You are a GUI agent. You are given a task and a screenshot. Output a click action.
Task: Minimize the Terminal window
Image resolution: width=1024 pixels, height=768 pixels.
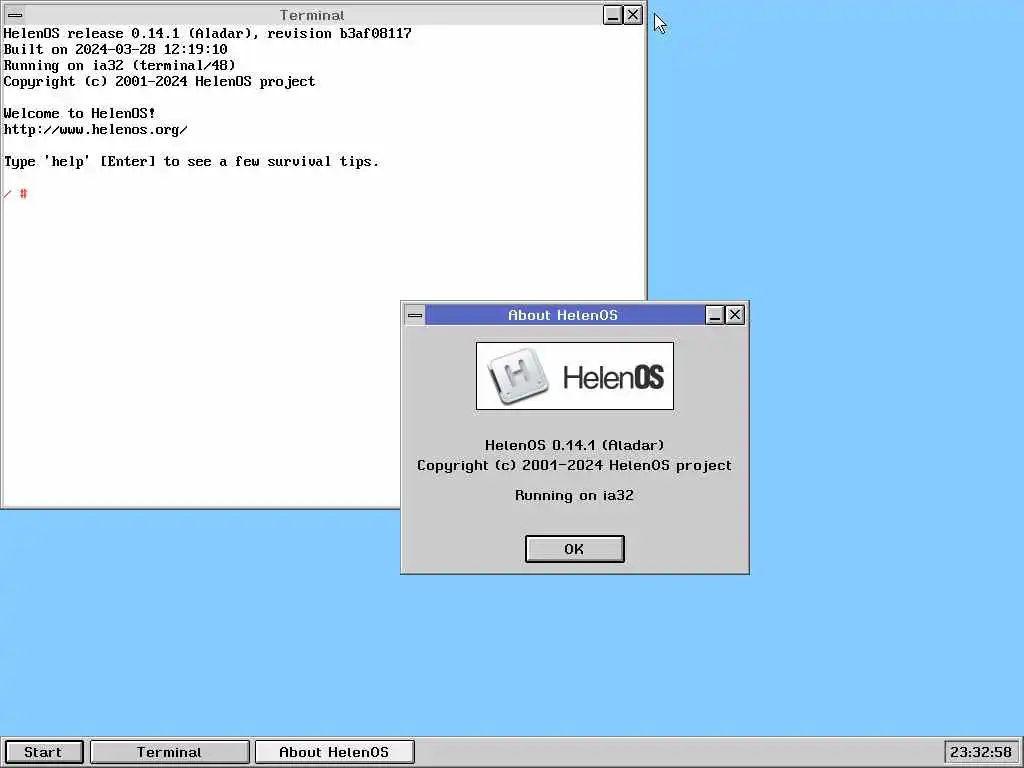[613, 15]
